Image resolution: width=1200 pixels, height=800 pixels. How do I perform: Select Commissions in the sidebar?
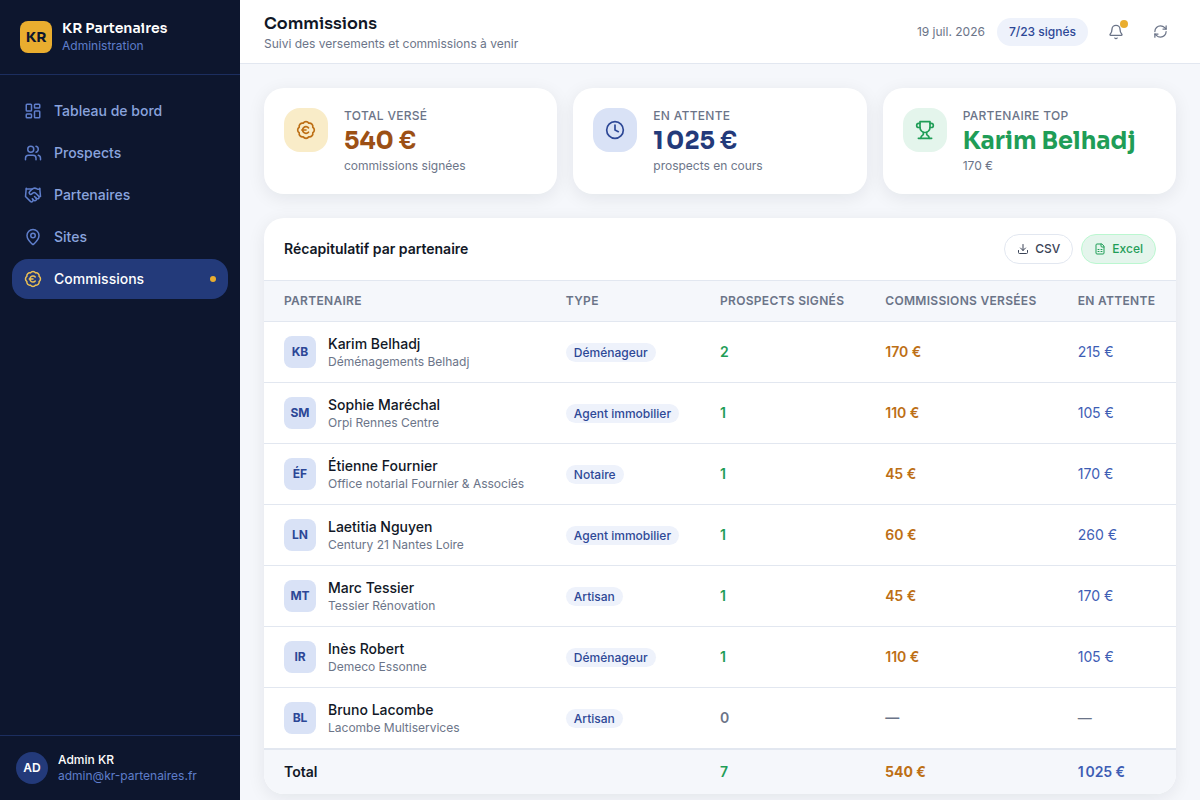[120, 279]
